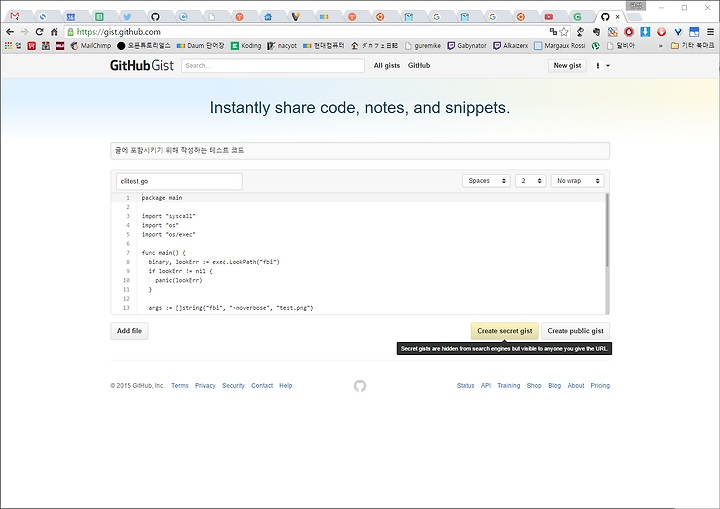
Task: Open the Apps bookmark shortcut
Action: pyautogui.click(x=12, y=45)
